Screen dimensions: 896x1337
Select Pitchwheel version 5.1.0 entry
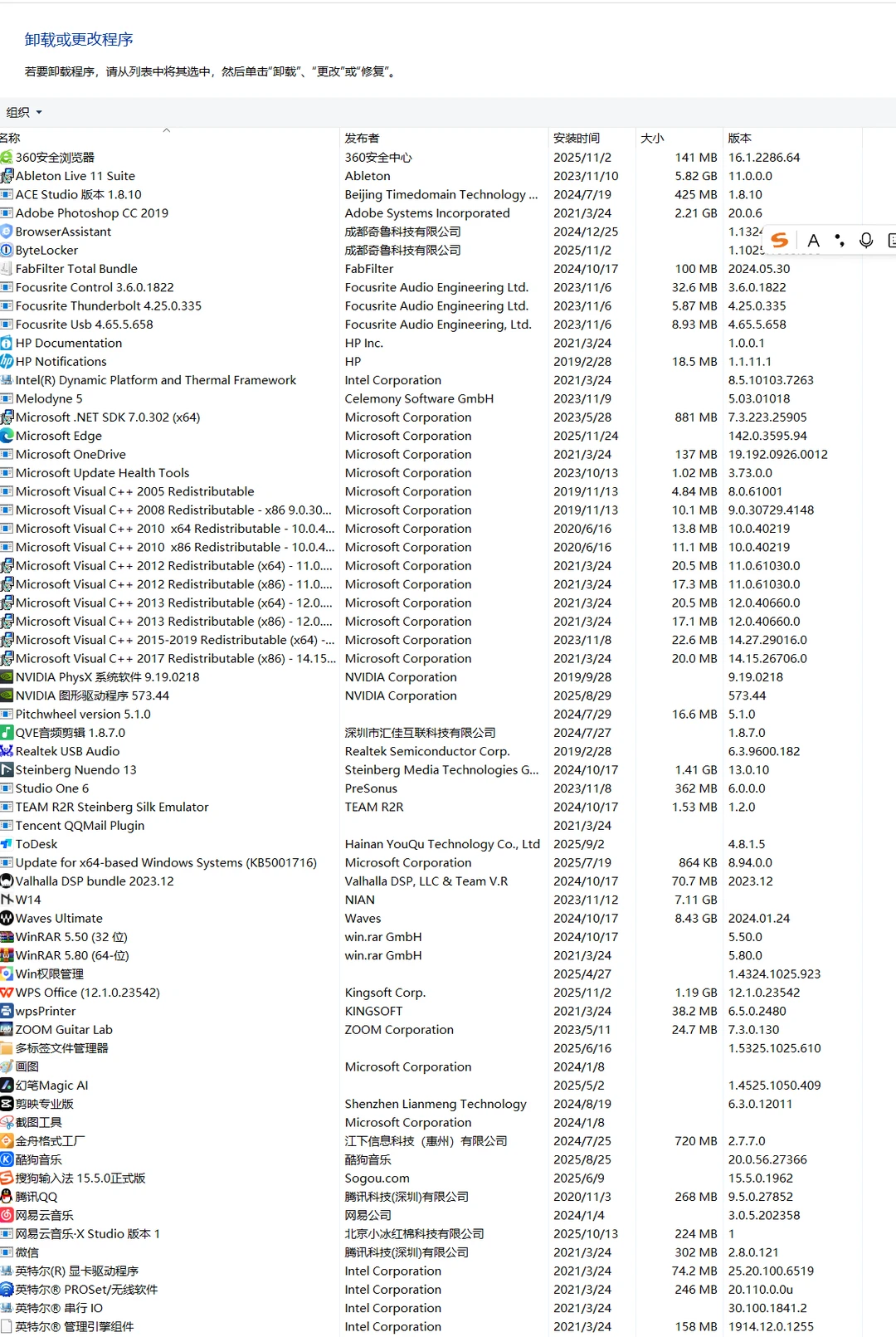[431, 714]
